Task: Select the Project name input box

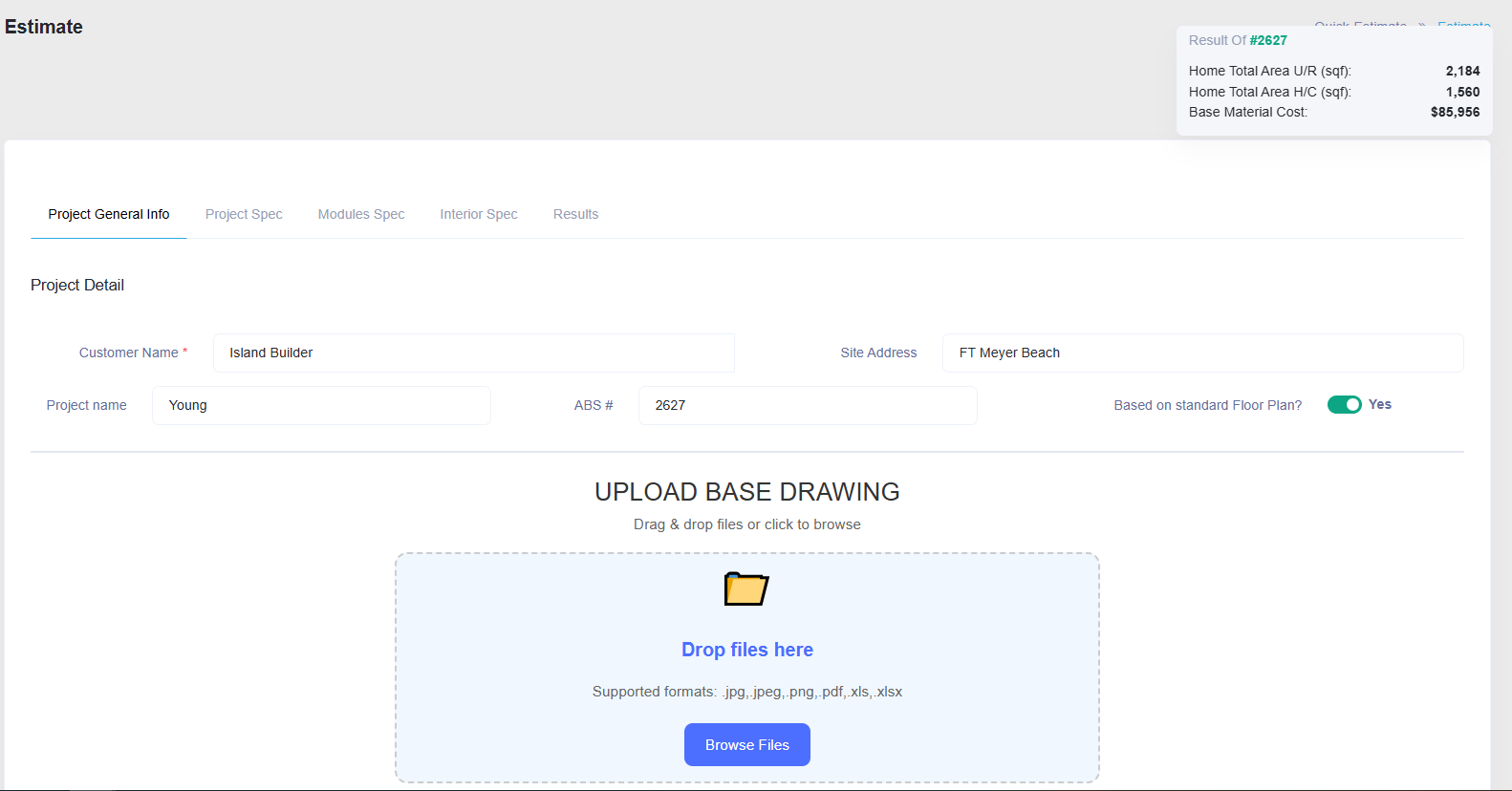Action: pos(321,405)
